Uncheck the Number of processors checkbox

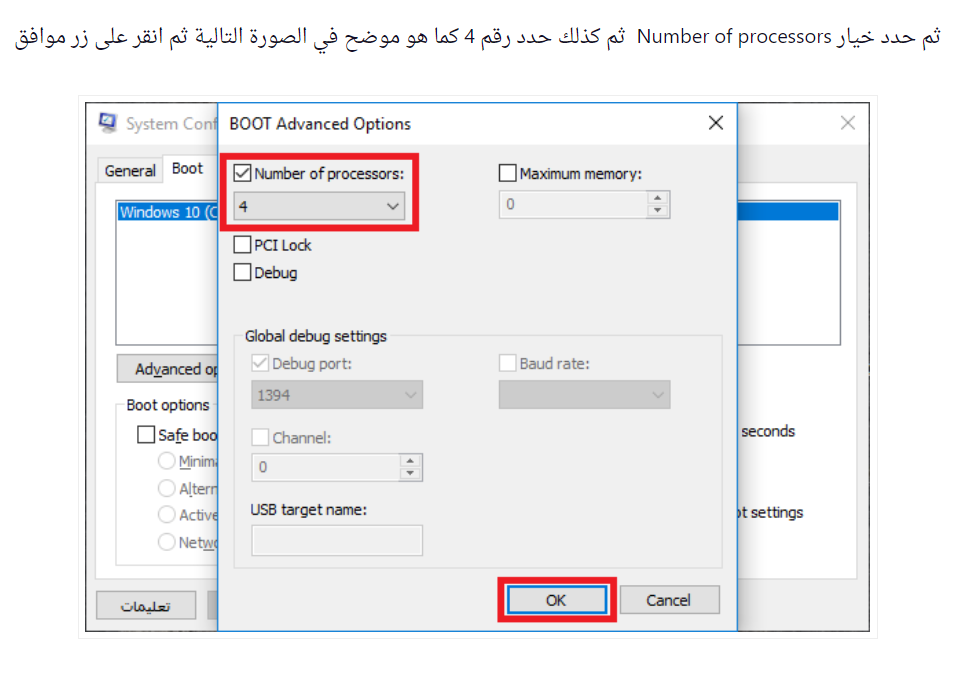coord(242,174)
